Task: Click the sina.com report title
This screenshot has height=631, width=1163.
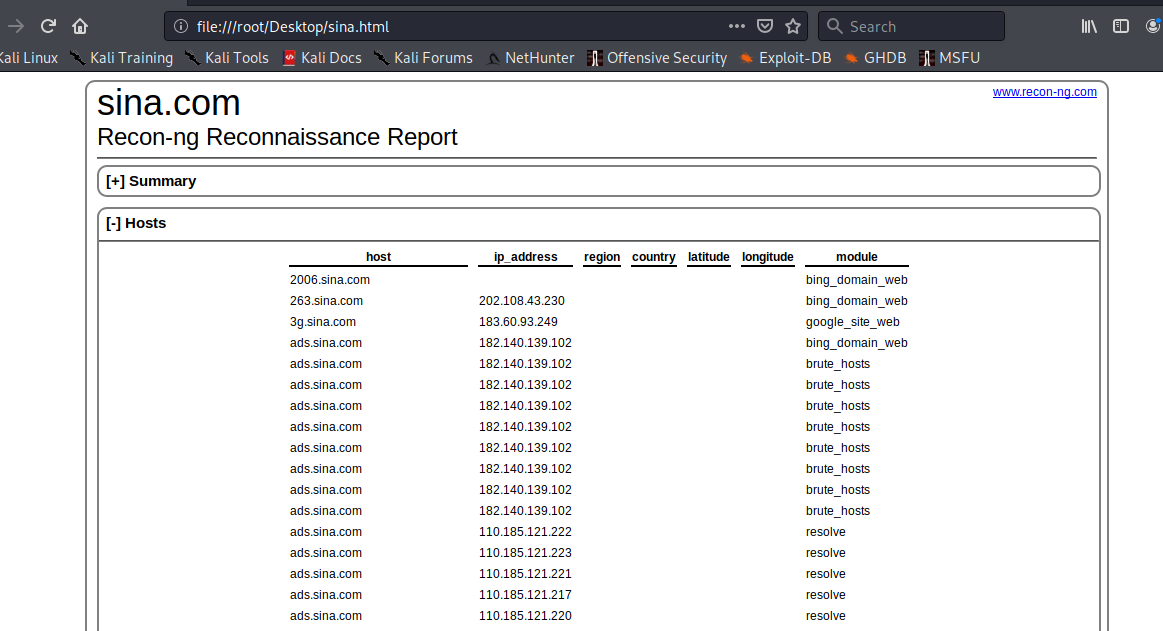Action: tap(168, 103)
